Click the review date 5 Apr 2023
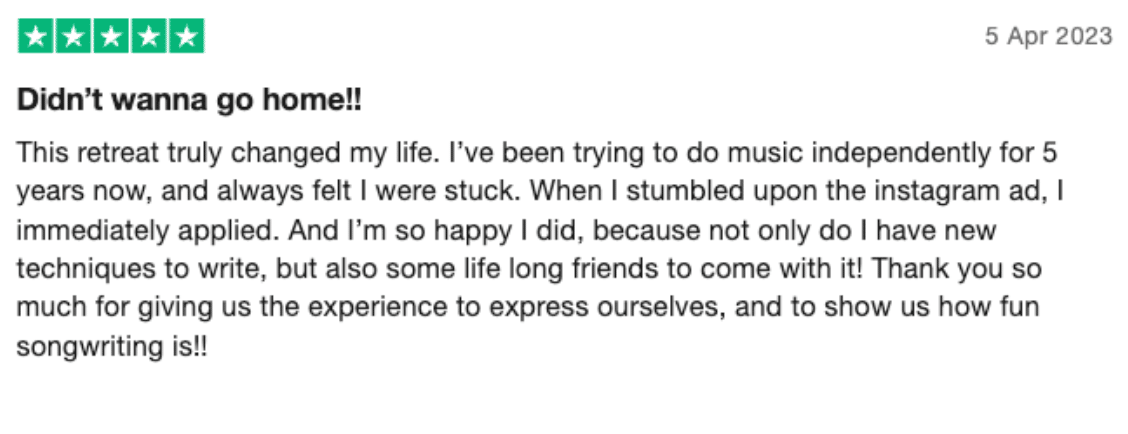Image resolution: width=1128 pixels, height=434 pixels. 1048,36
